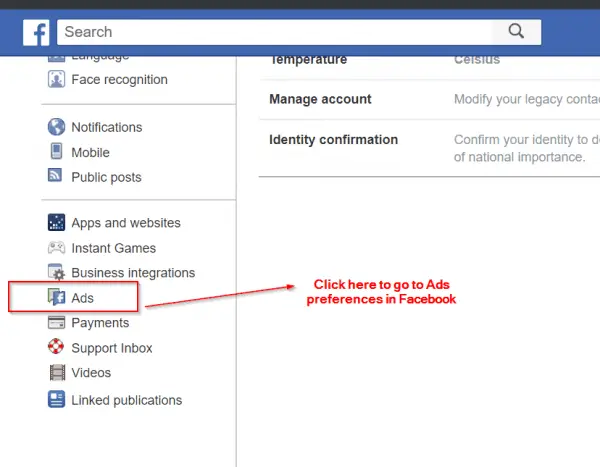
Task: Click the Notifications globe icon
Action: (56, 127)
